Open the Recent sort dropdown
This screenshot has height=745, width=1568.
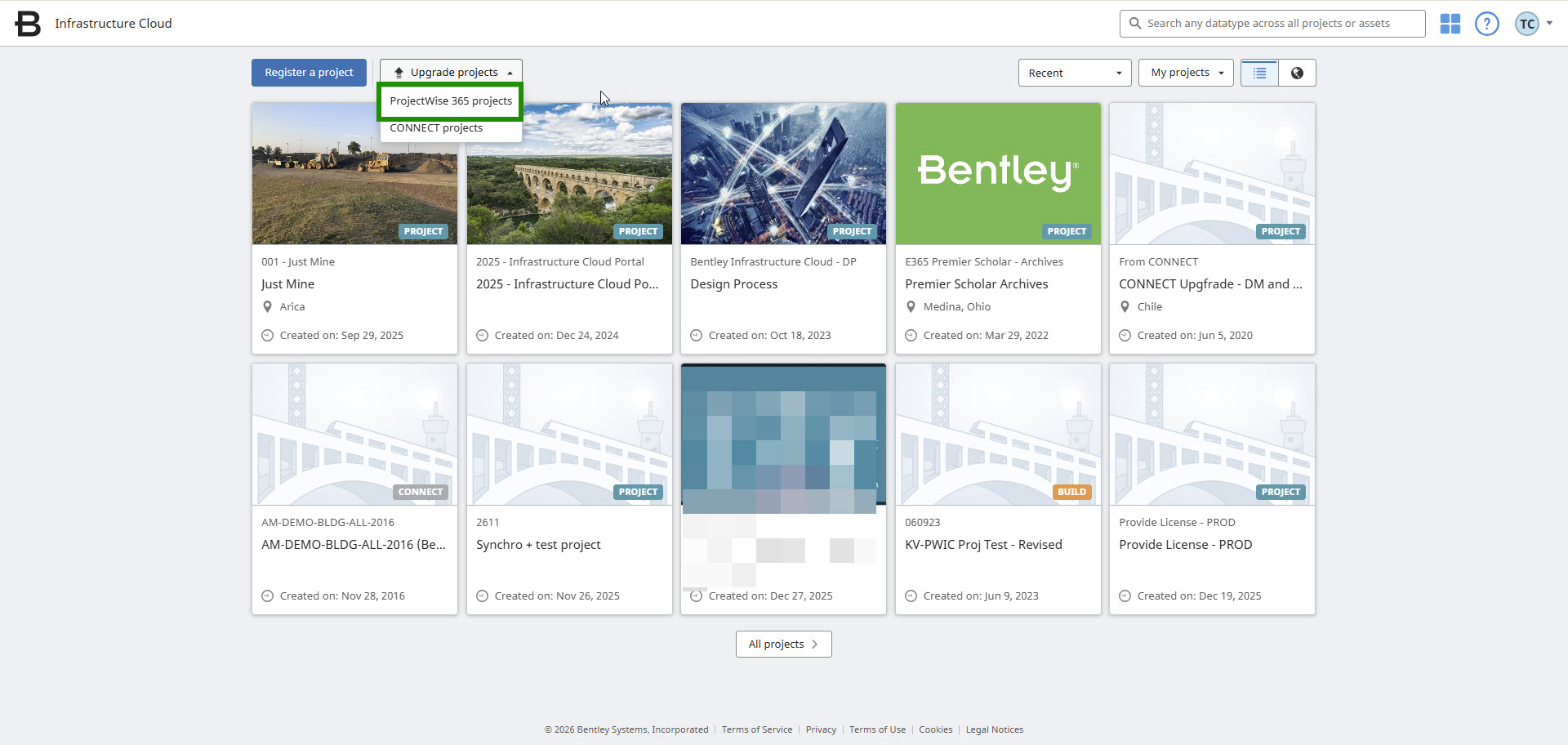pos(1075,73)
